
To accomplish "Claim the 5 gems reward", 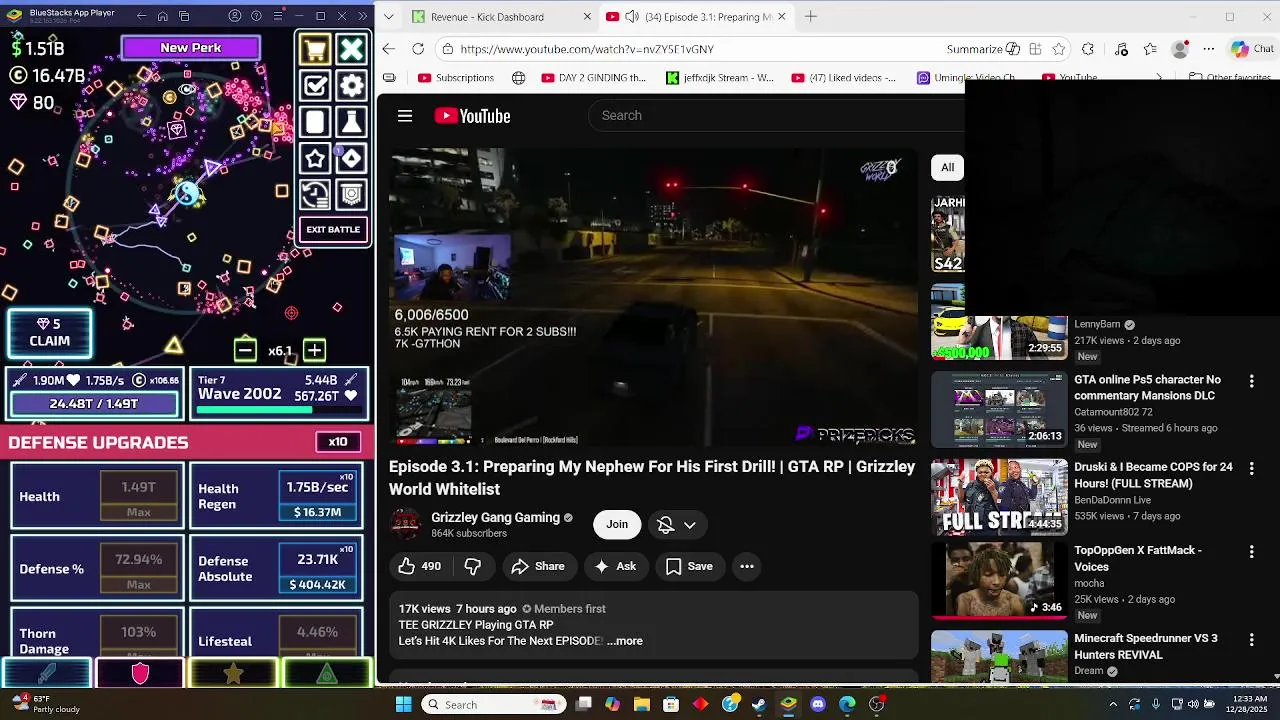I will click(49, 333).
